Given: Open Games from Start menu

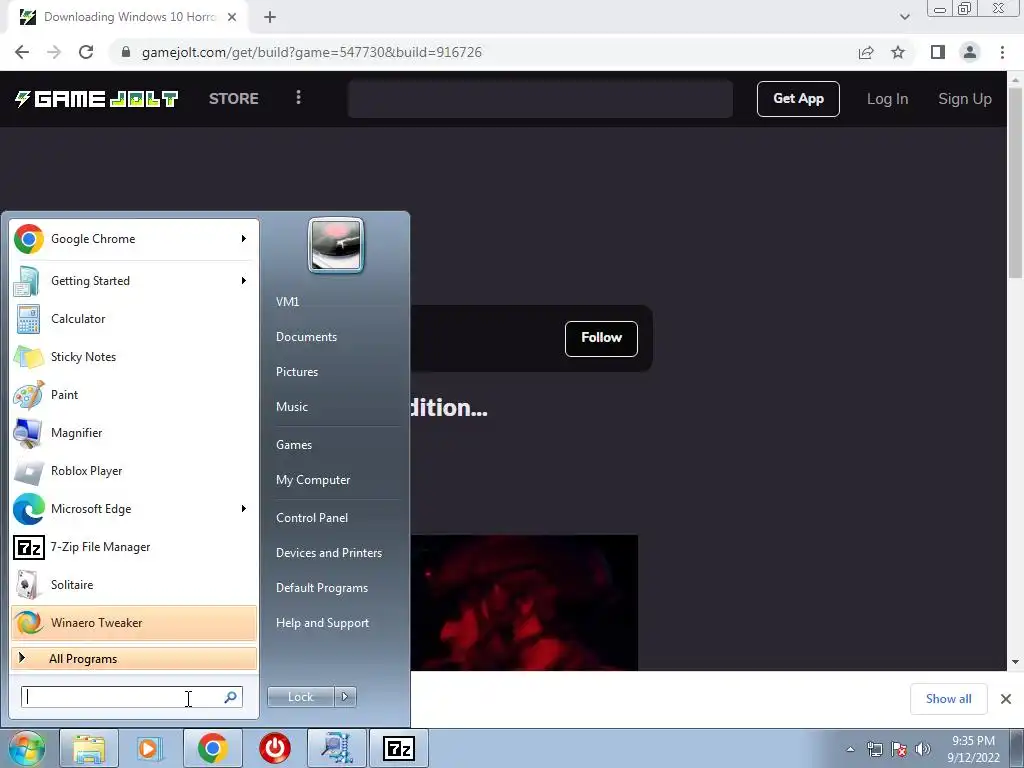Looking at the screenshot, I should pos(294,445).
